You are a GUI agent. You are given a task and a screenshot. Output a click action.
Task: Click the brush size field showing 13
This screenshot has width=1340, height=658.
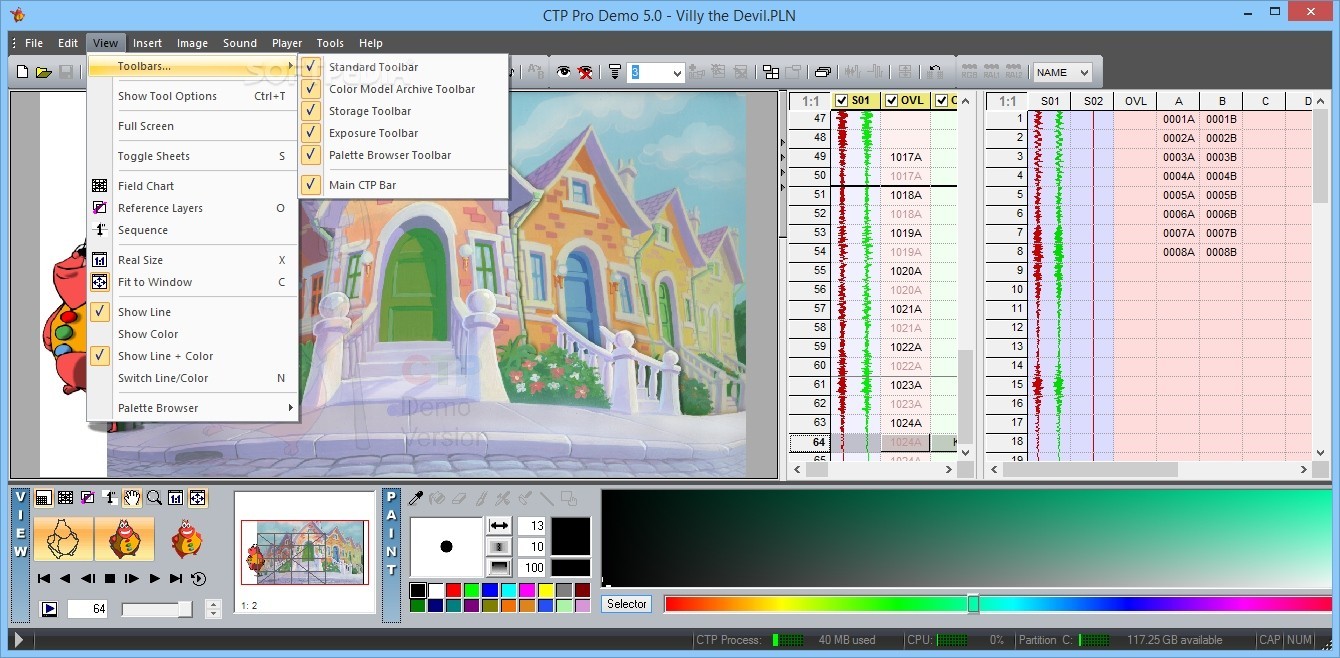[x=532, y=525]
